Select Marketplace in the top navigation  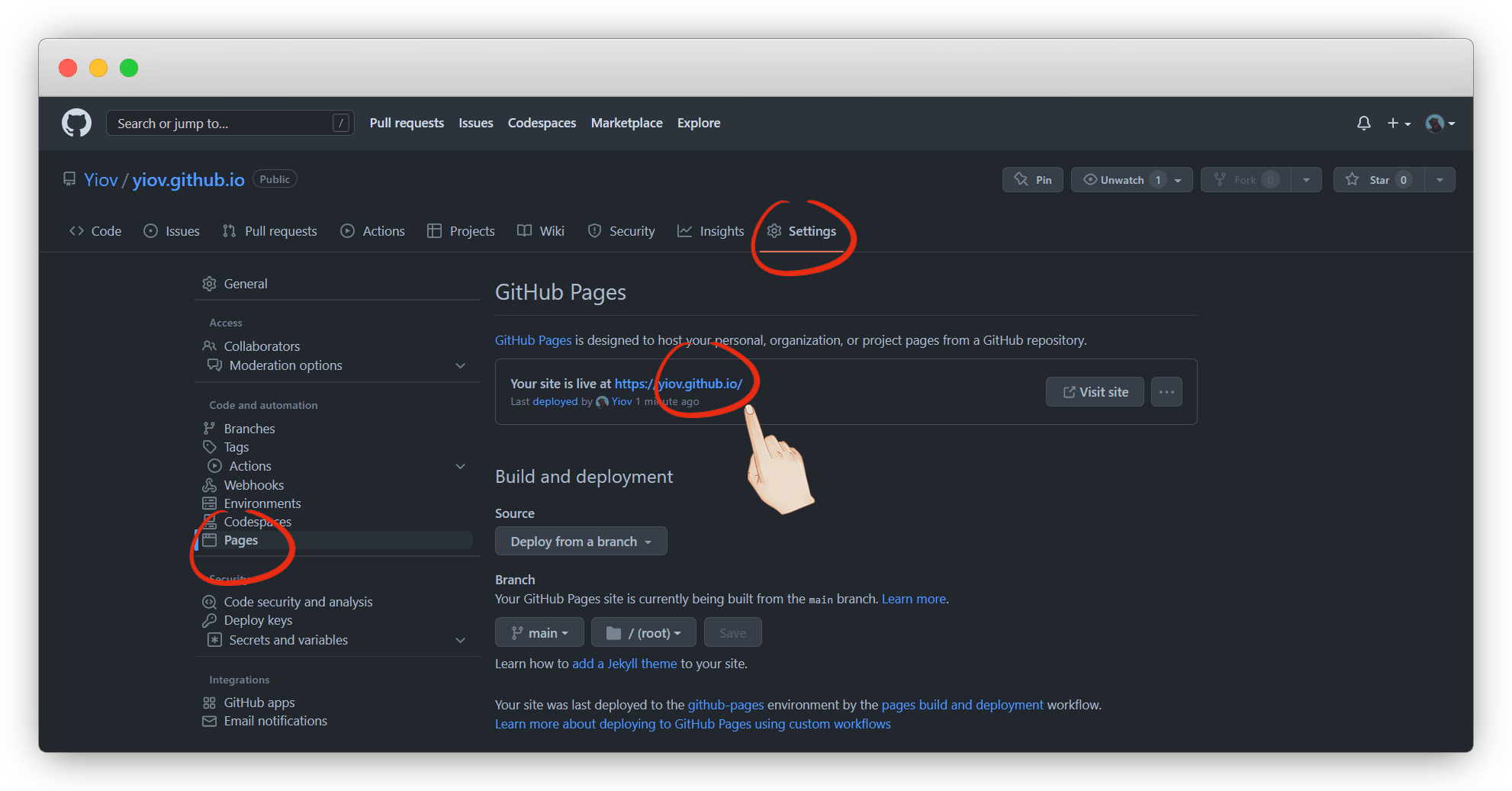click(626, 123)
